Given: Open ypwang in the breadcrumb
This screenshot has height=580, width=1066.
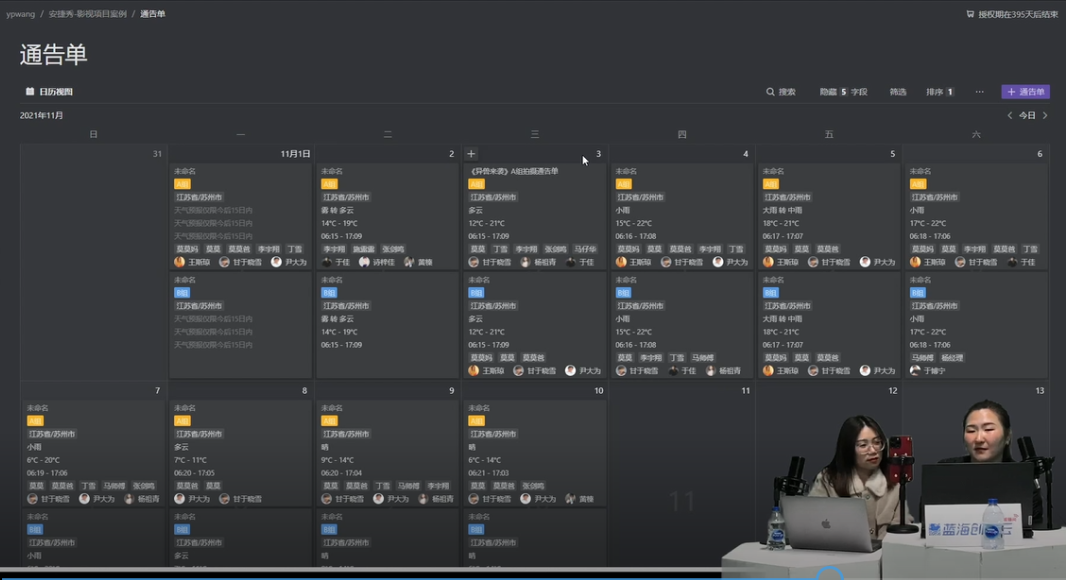Looking at the screenshot, I should pyautogui.click(x=20, y=14).
